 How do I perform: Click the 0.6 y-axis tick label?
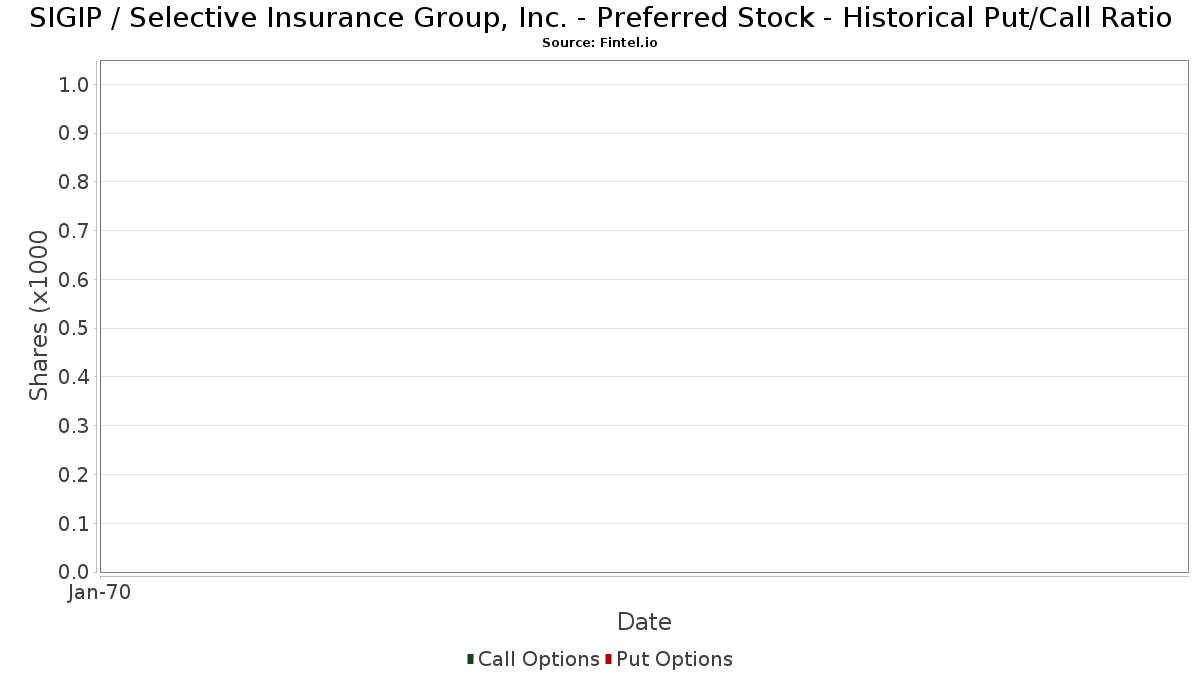(74, 280)
